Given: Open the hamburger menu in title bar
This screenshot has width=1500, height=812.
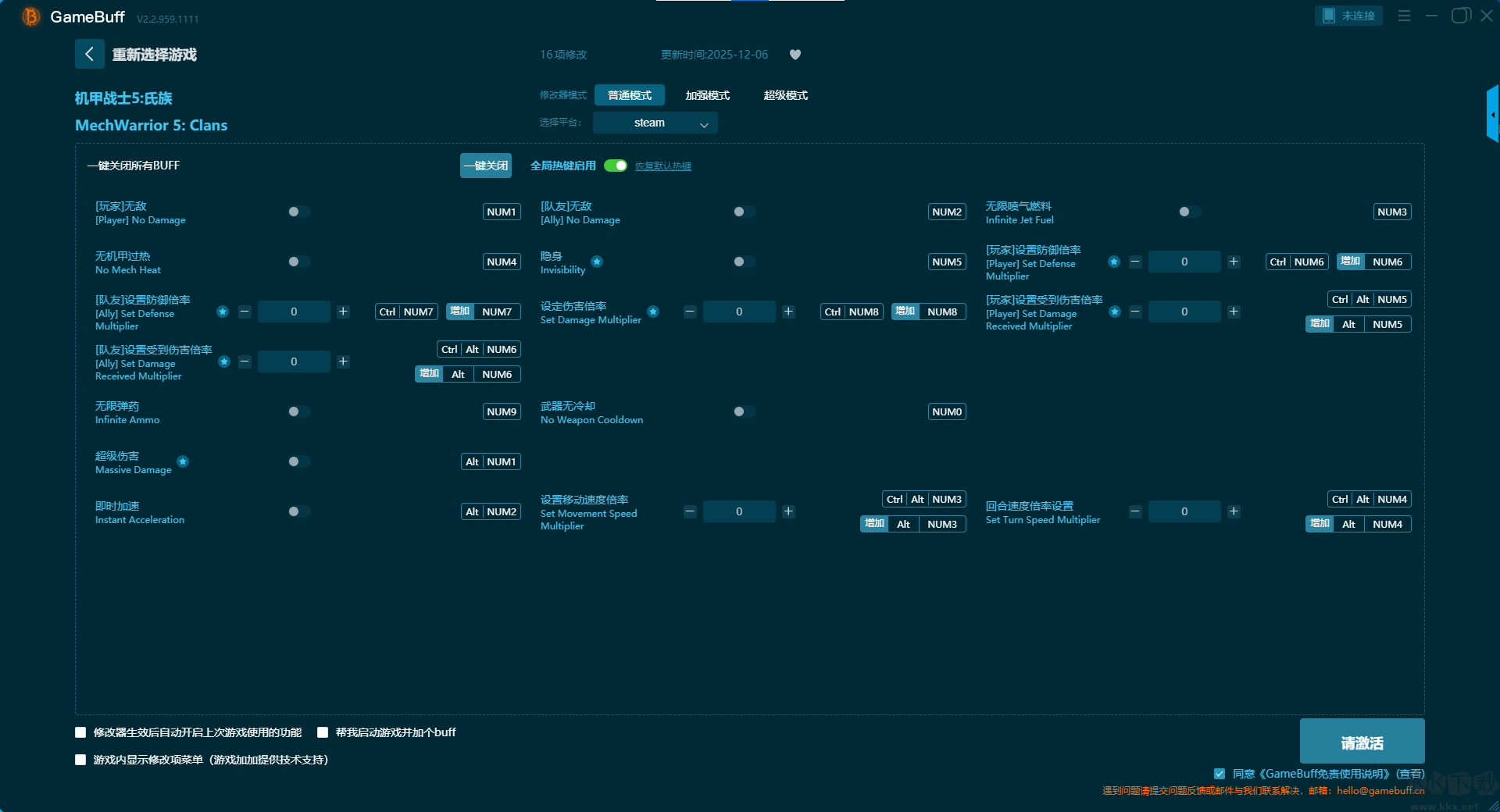Looking at the screenshot, I should click(x=1404, y=16).
